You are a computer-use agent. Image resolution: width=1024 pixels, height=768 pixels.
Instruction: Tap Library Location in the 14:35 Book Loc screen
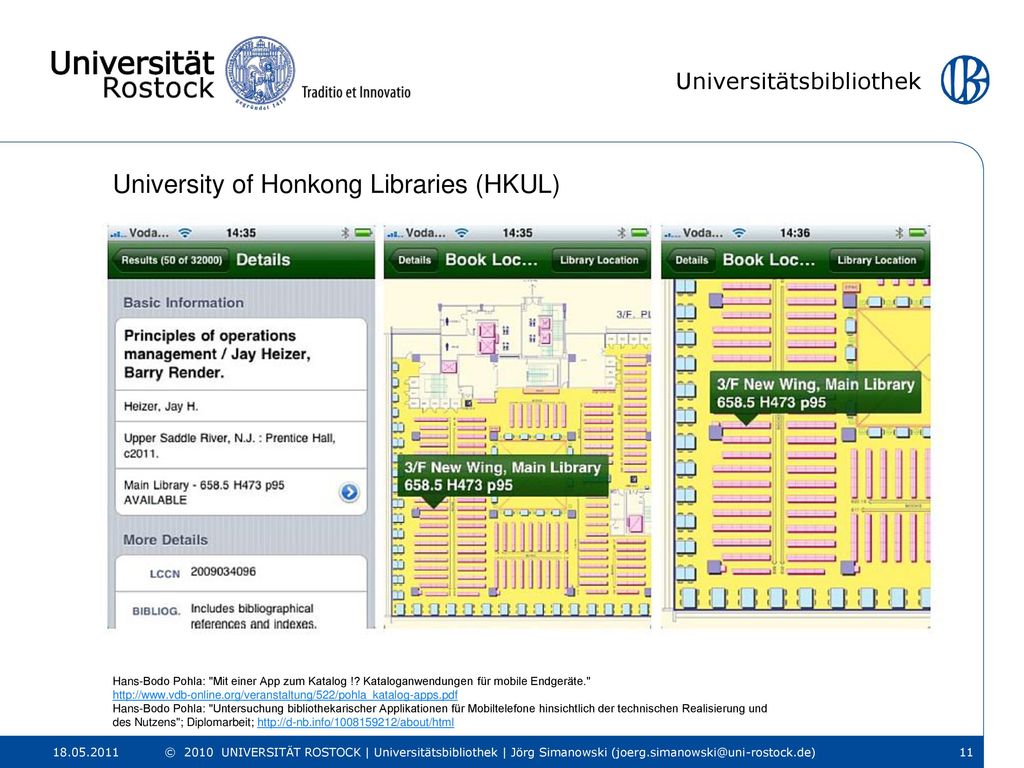coord(599,260)
